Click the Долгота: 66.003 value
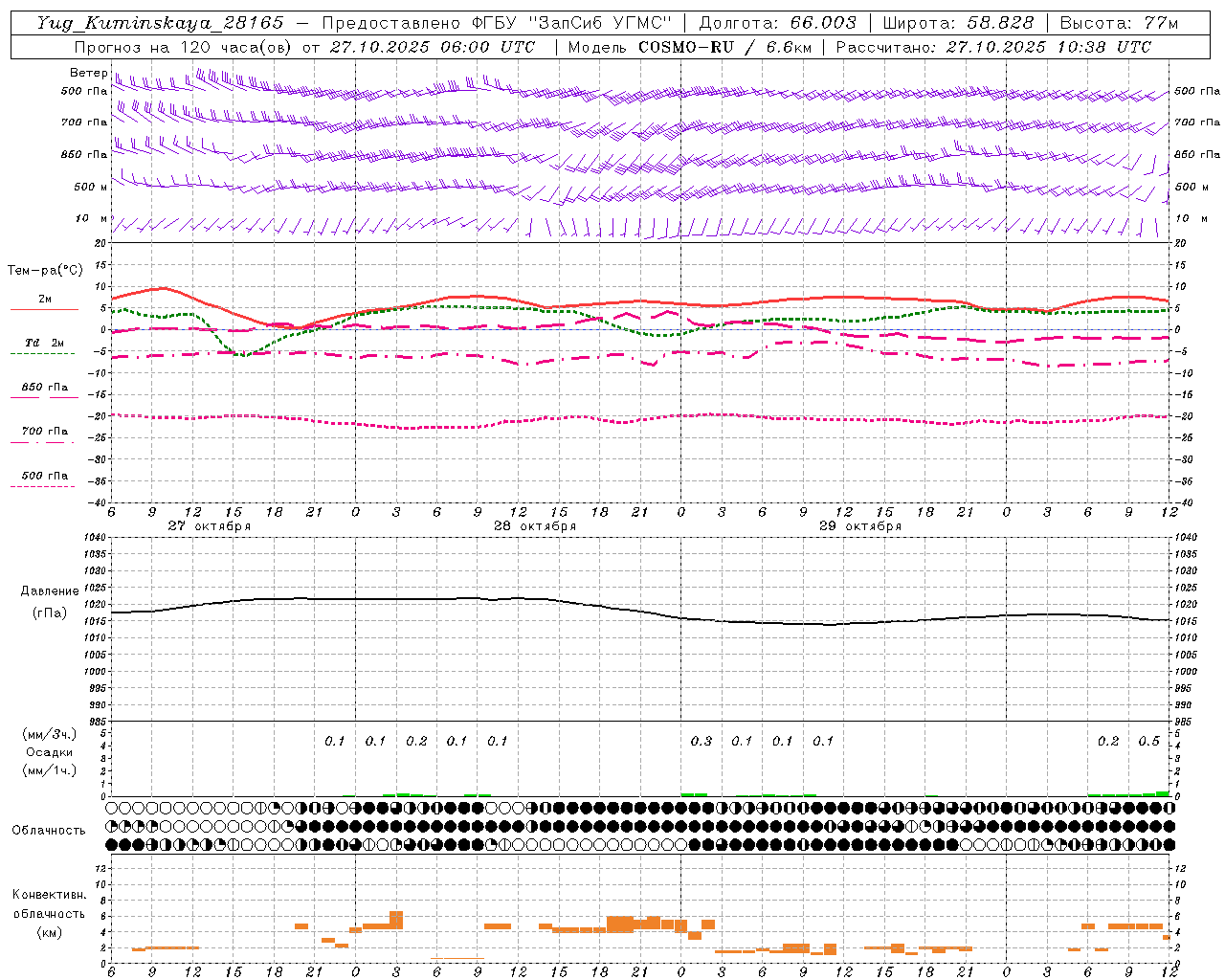This screenshot has width=1225, height=980. 777,23
